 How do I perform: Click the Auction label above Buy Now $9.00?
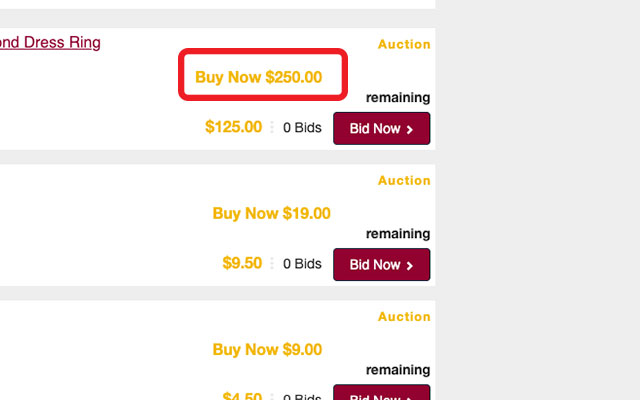click(404, 317)
